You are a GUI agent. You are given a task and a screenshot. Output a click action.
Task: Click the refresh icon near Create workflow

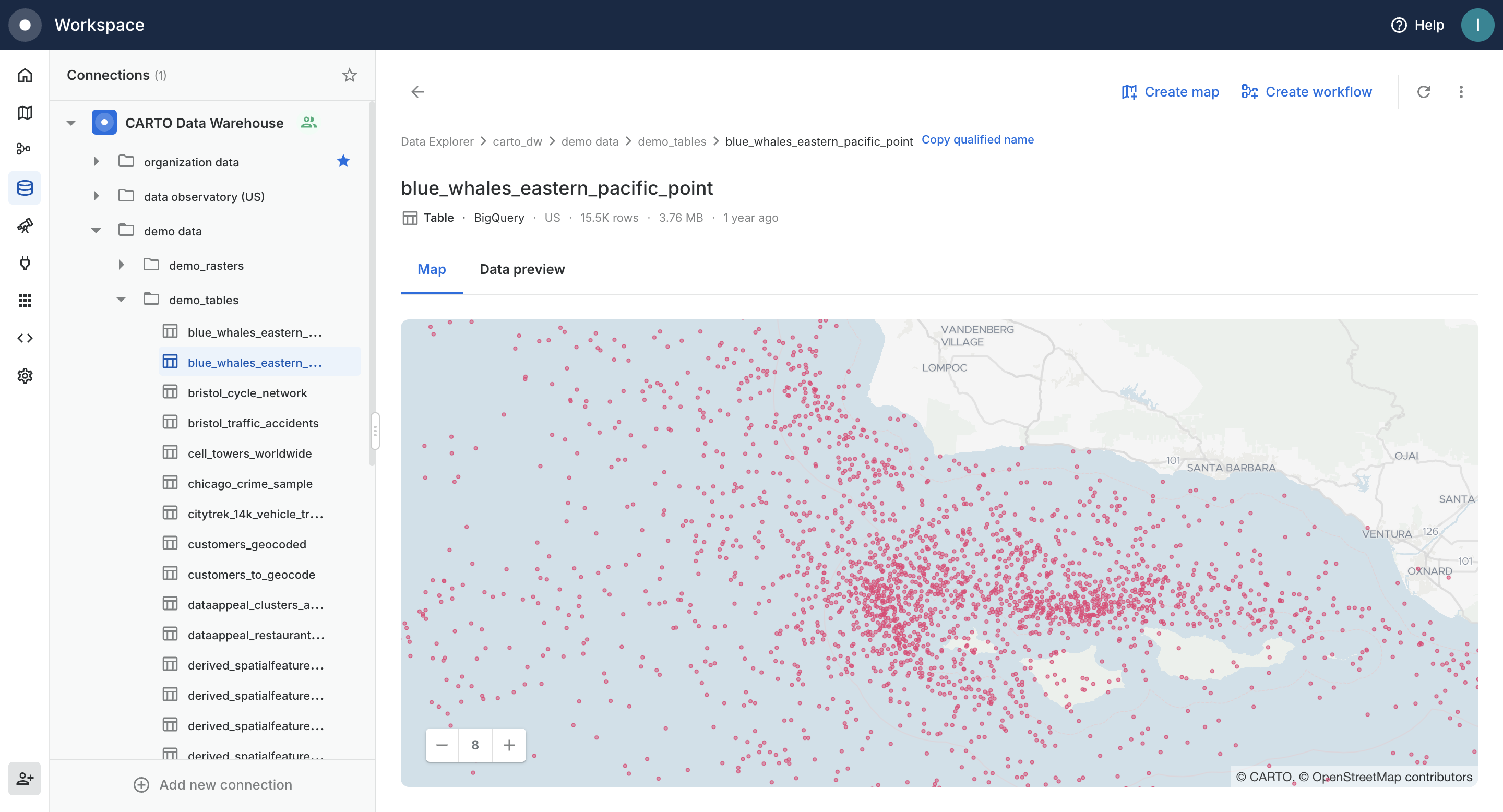point(1424,92)
